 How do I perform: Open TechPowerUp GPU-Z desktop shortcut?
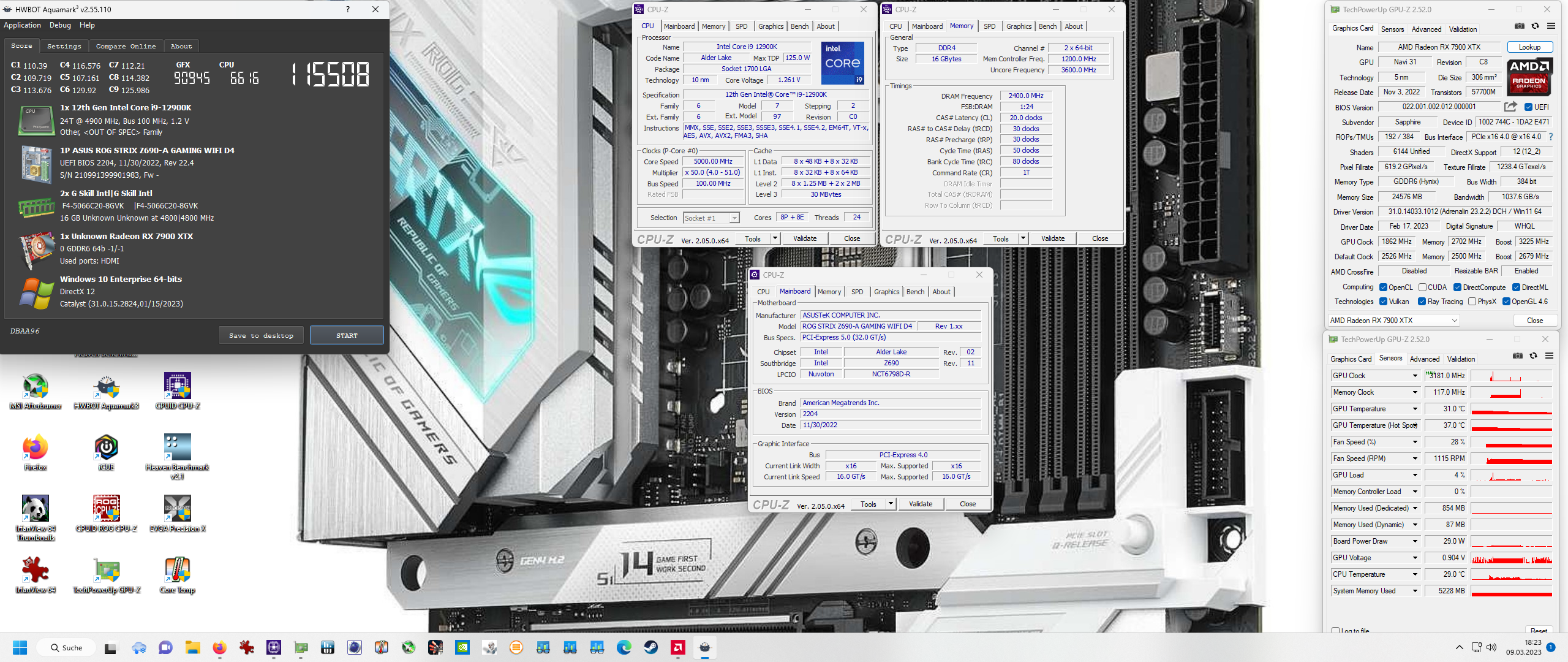click(x=107, y=576)
